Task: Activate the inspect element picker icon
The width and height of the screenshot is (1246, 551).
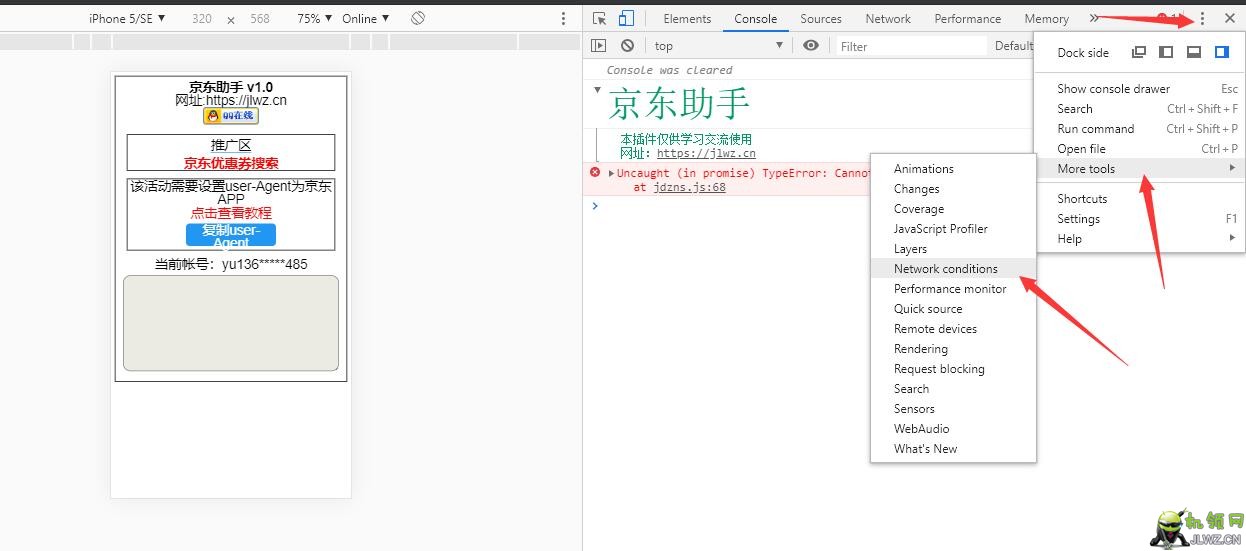Action: (x=599, y=18)
